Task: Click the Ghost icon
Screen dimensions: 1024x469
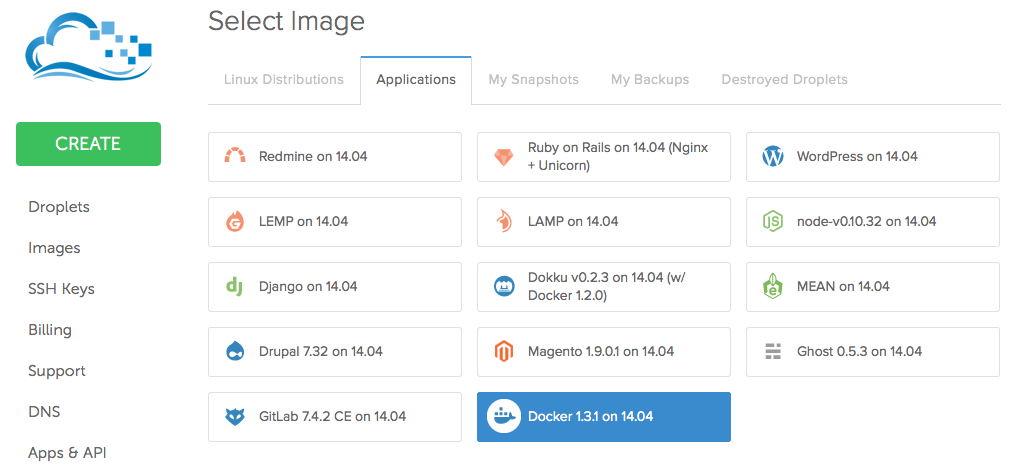Action: coord(773,351)
